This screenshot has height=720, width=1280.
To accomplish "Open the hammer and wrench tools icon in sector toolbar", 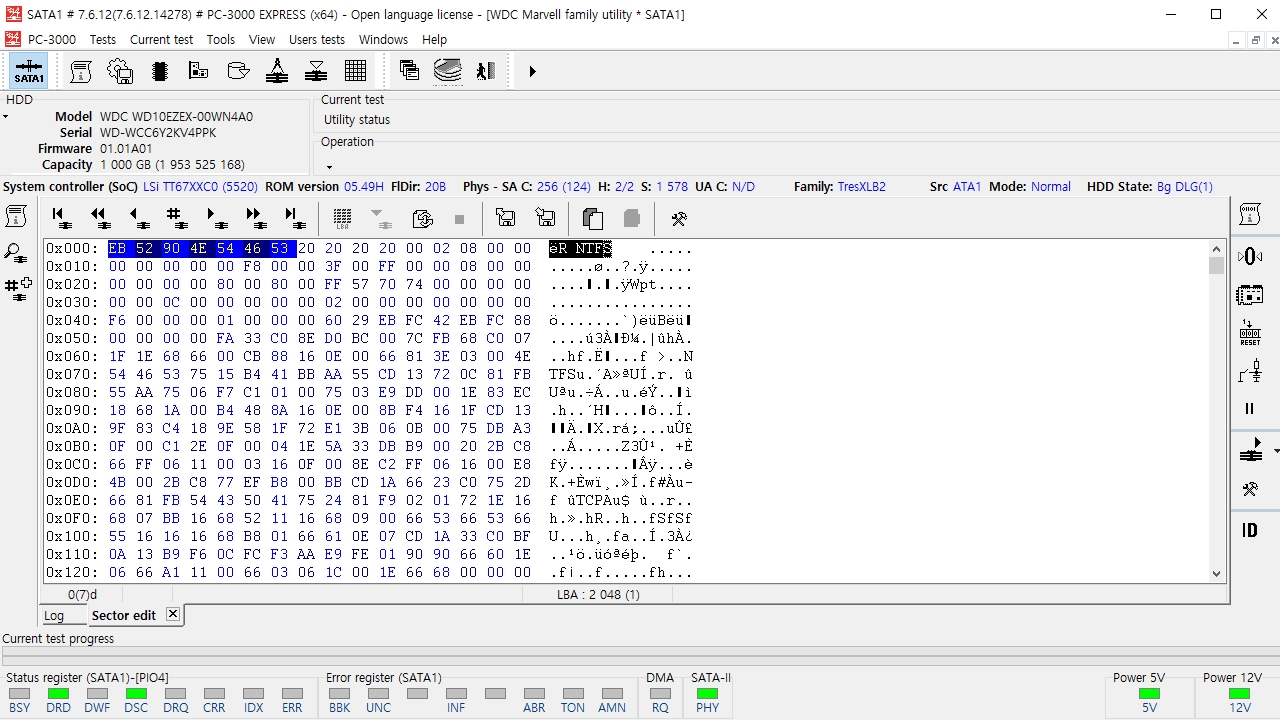I will pos(679,218).
